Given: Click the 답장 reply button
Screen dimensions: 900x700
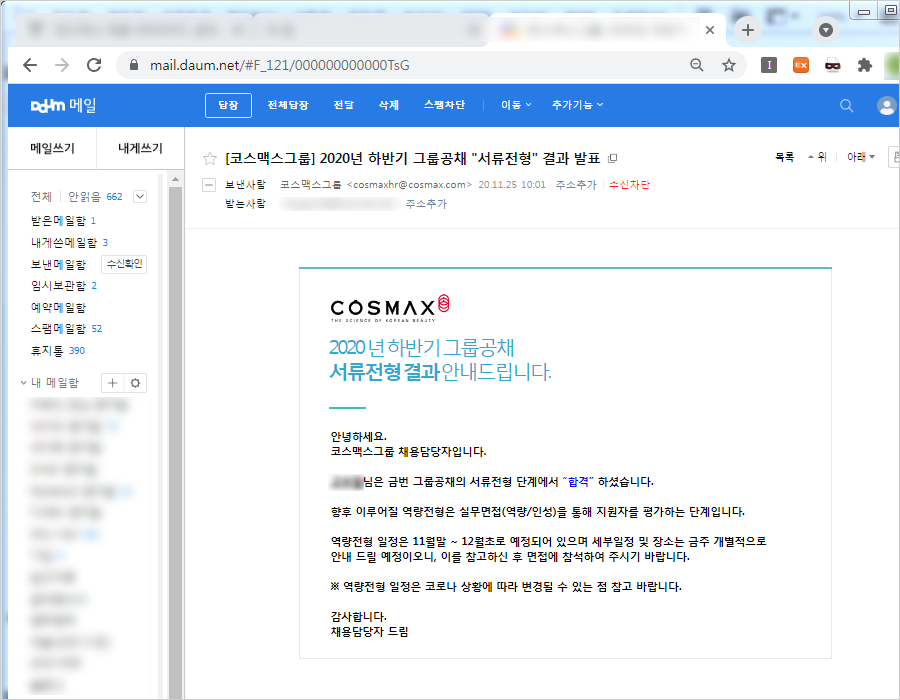Looking at the screenshot, I should click(228, 105).
